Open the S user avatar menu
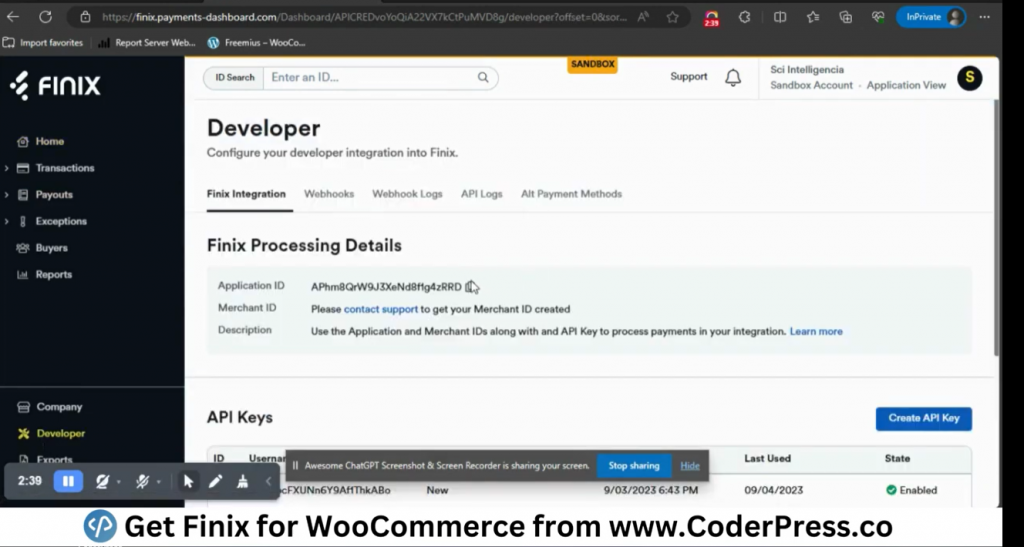1024x547 pixels. click(x=969, y=78)
